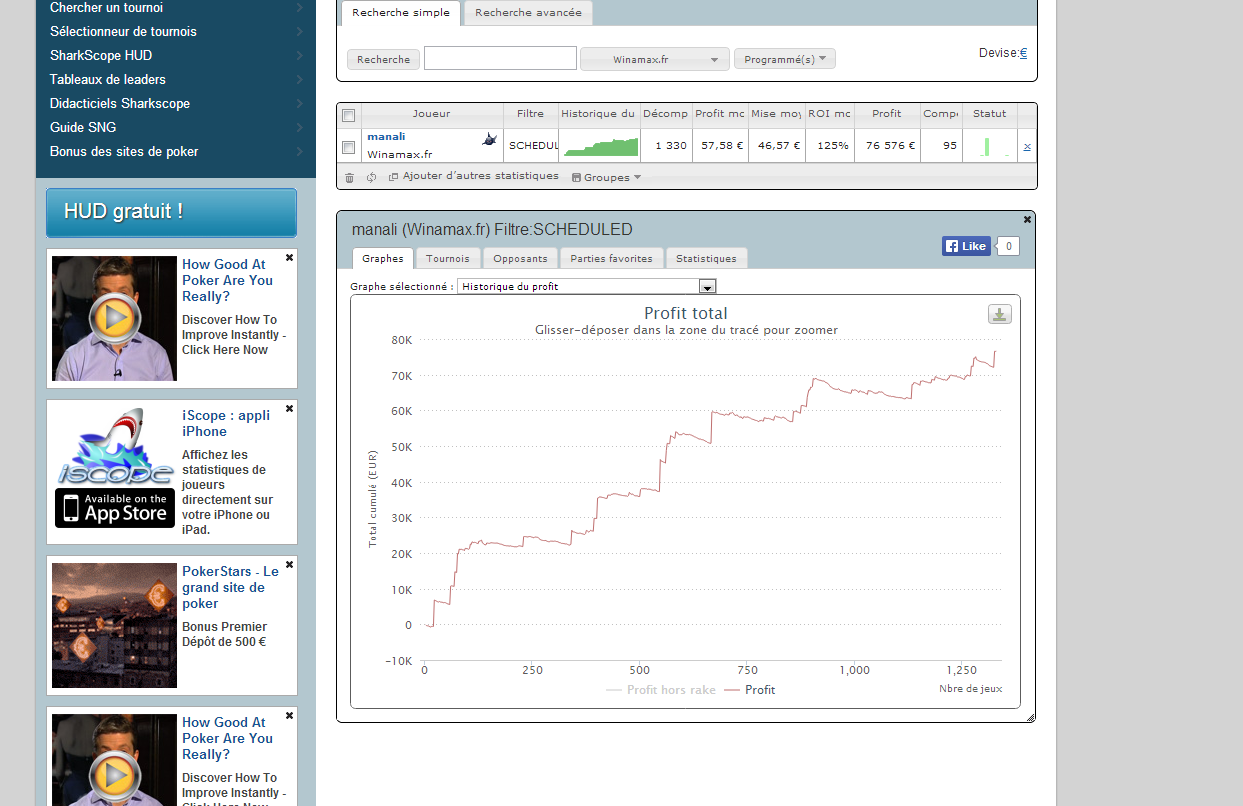Open Guide SNG menu item
The height and width of the screenshot is (806, 1243).
pos(176,127)
